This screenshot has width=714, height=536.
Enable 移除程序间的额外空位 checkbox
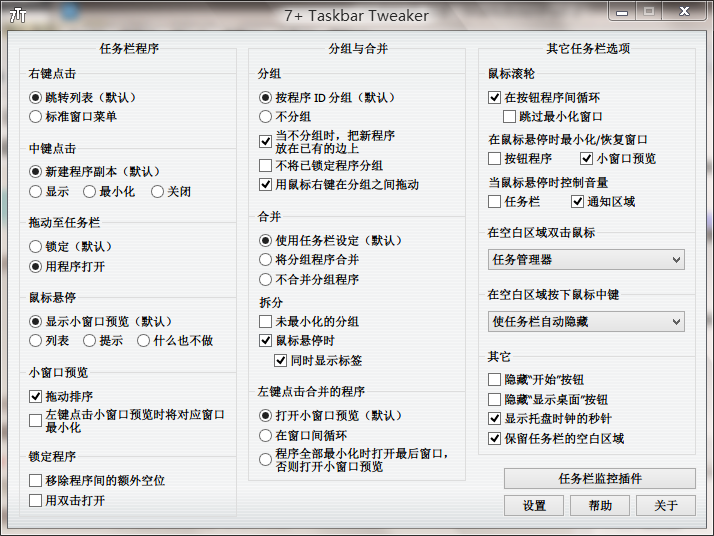(36, 481)
